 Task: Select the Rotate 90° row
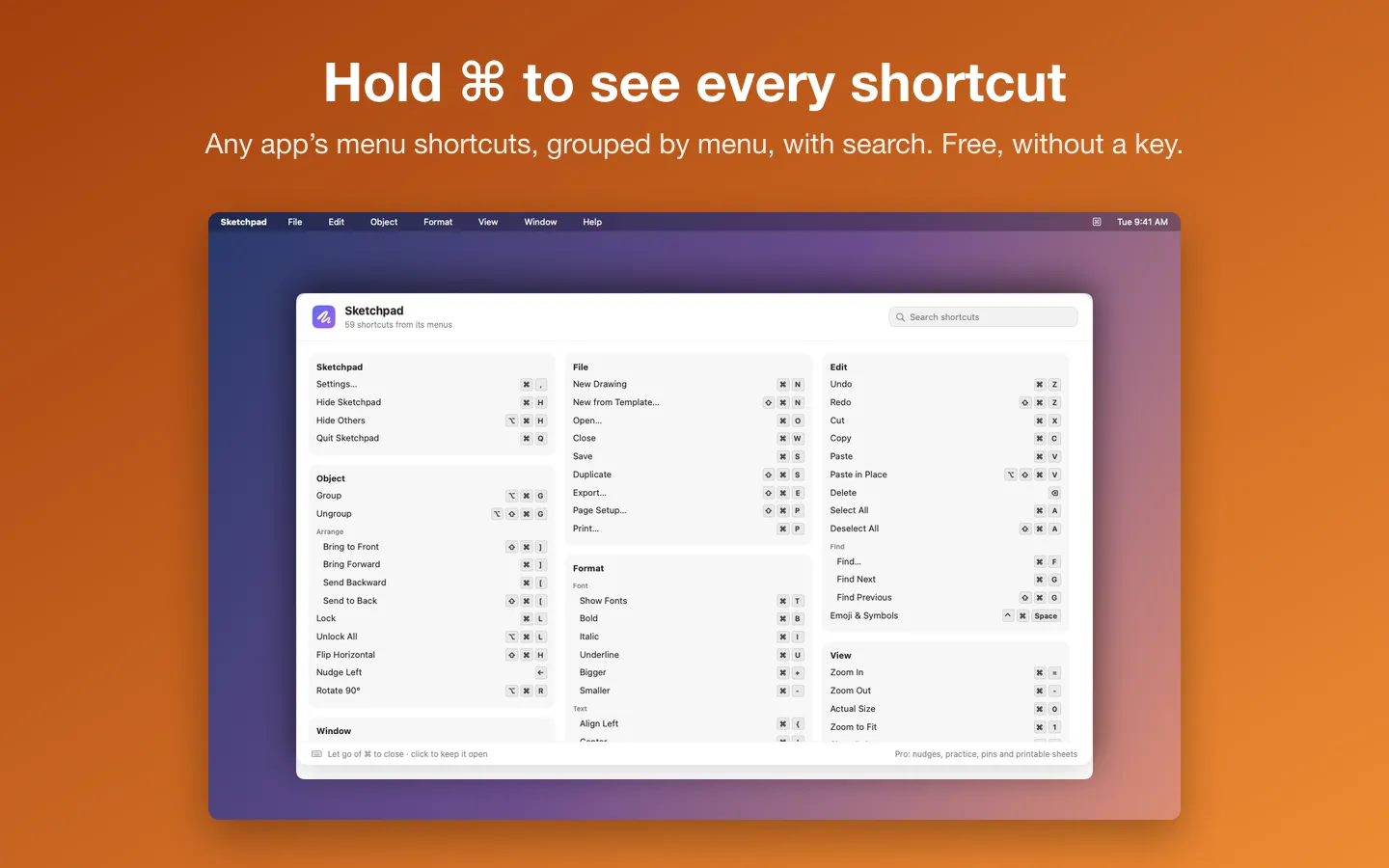[431, 691]
